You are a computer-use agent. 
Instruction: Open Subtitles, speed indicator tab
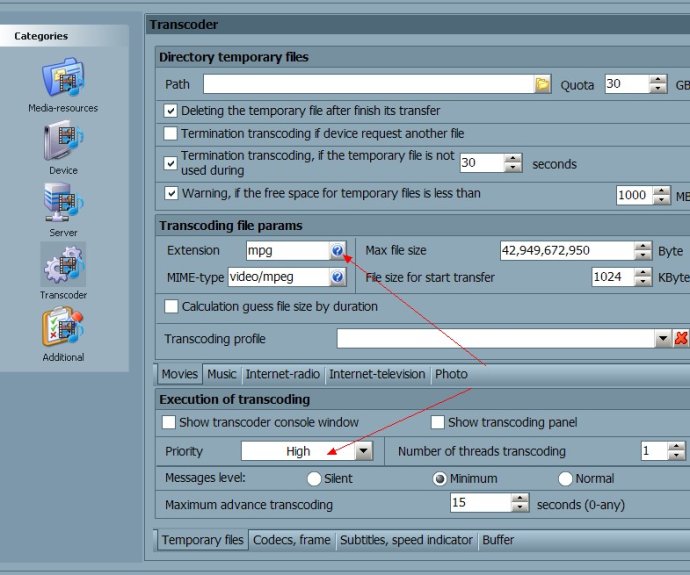[x=406, y=540]
